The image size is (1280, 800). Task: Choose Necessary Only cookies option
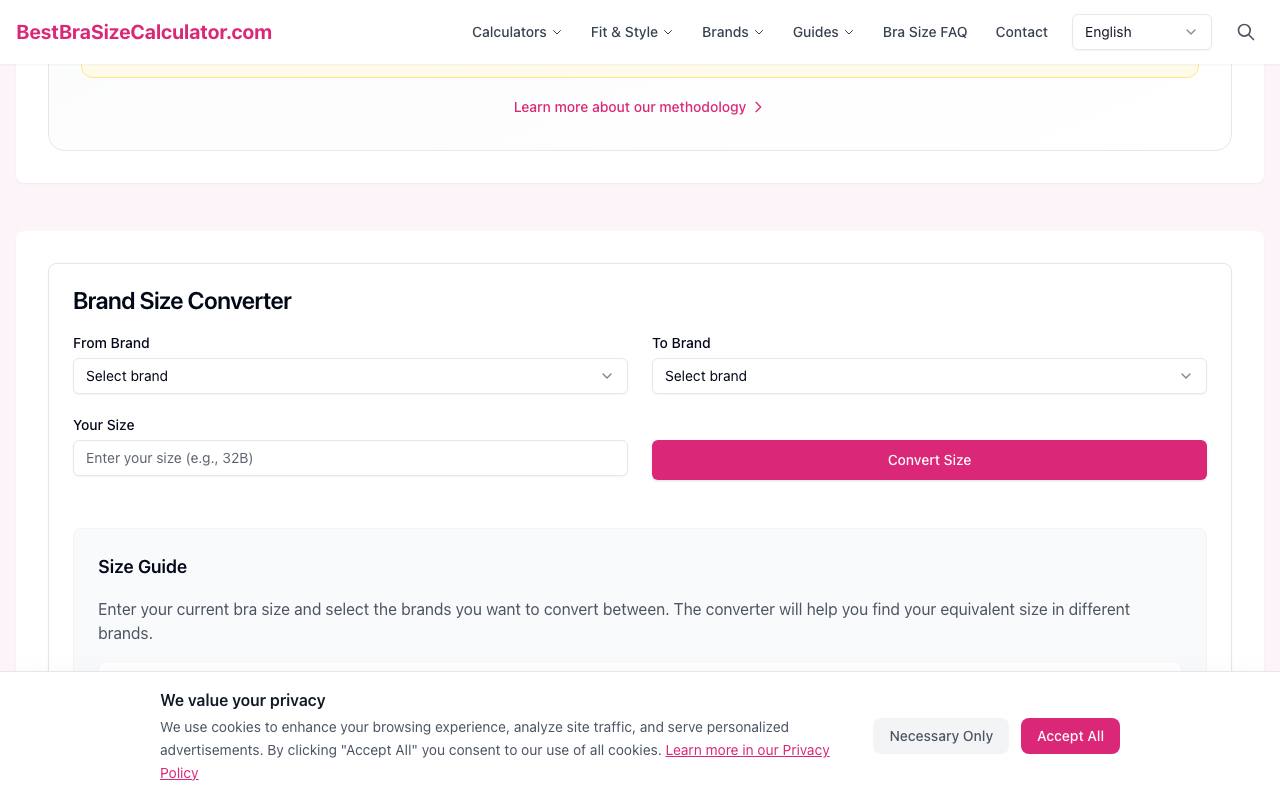coord(941,736)
